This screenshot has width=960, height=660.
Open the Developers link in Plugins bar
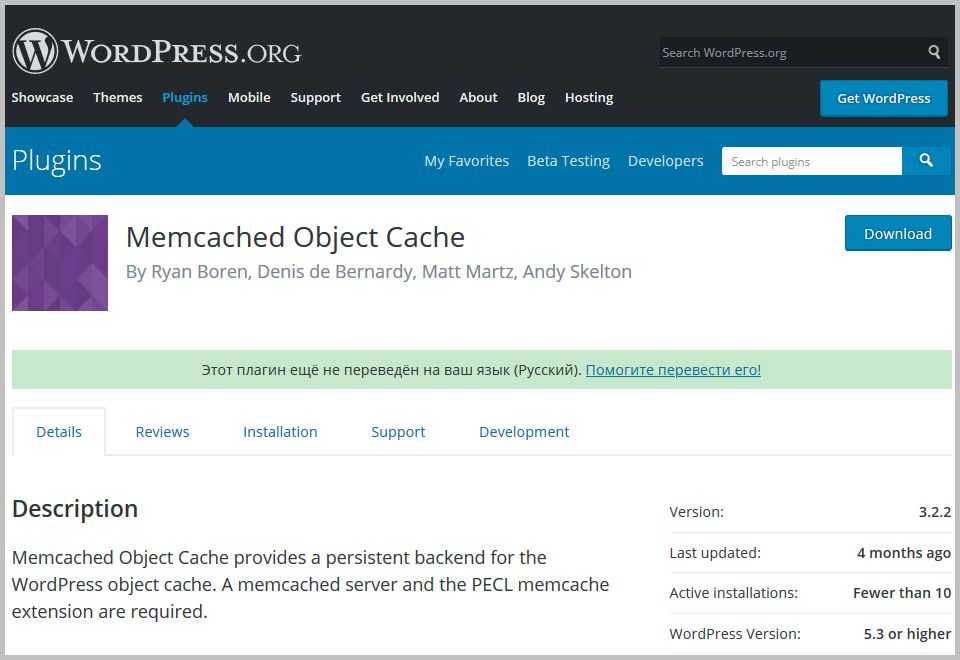click(665, 161)
